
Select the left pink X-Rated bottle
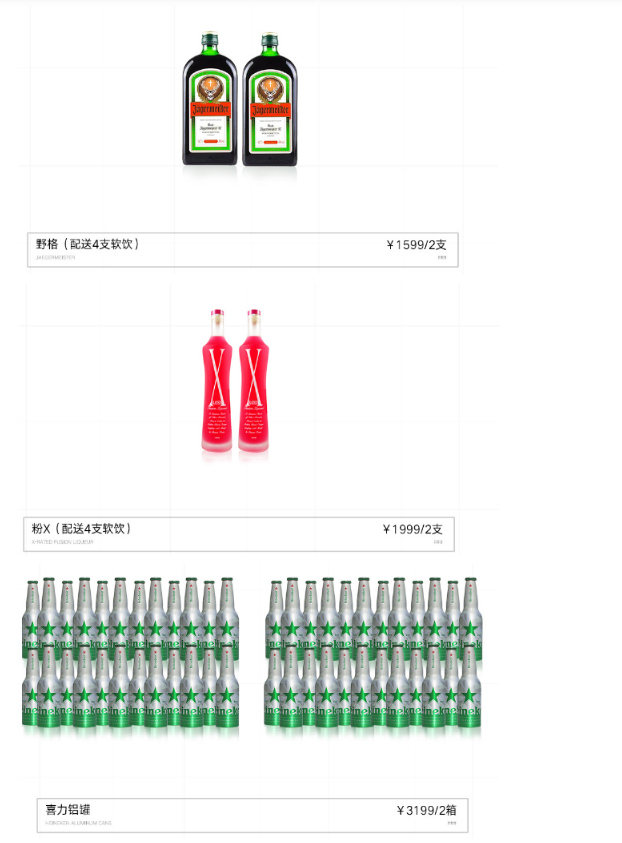pyautogui.click(x=217, y=381)
